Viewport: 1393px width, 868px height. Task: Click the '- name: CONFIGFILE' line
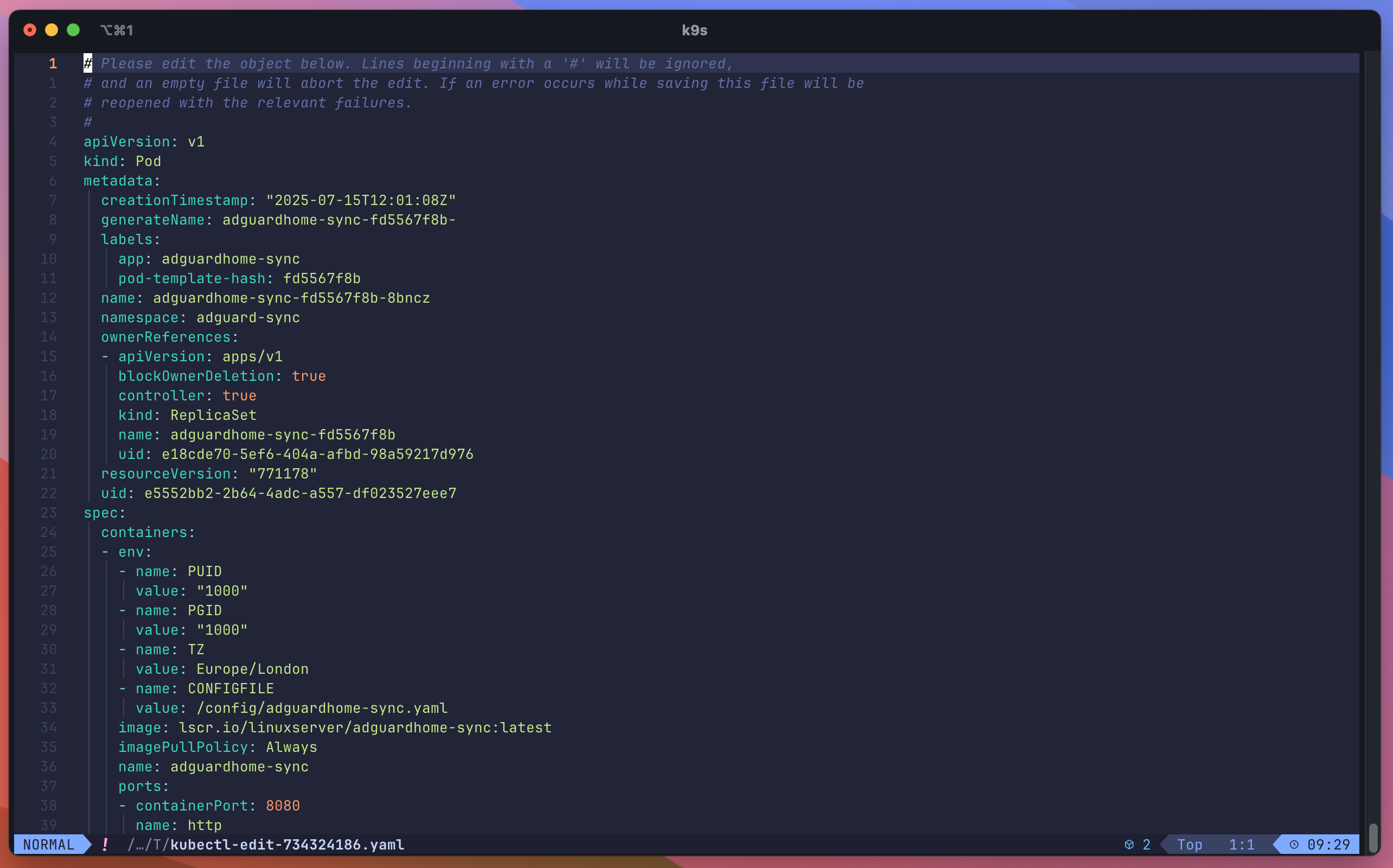point(196,688)
